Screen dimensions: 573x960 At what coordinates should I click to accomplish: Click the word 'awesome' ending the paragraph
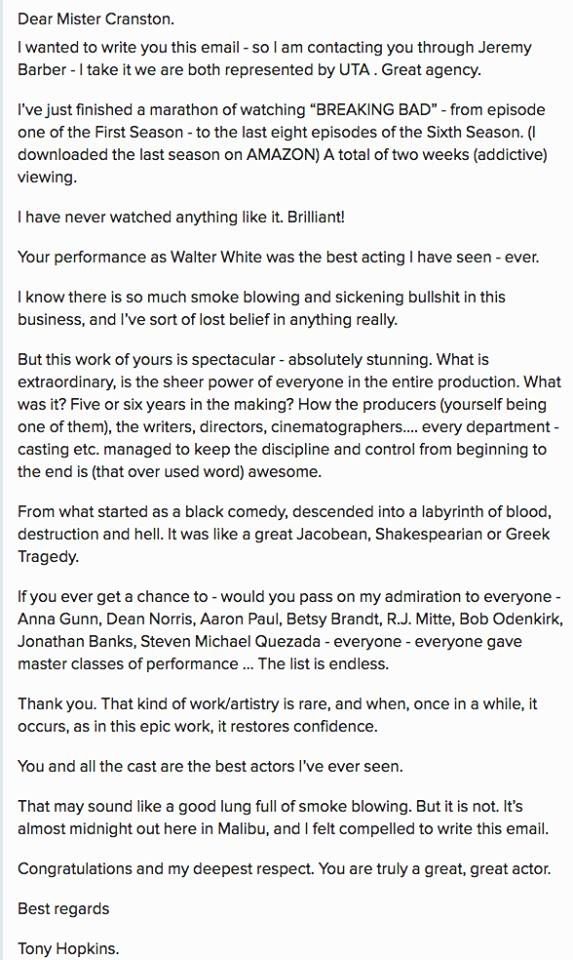(x=284, y=472)
